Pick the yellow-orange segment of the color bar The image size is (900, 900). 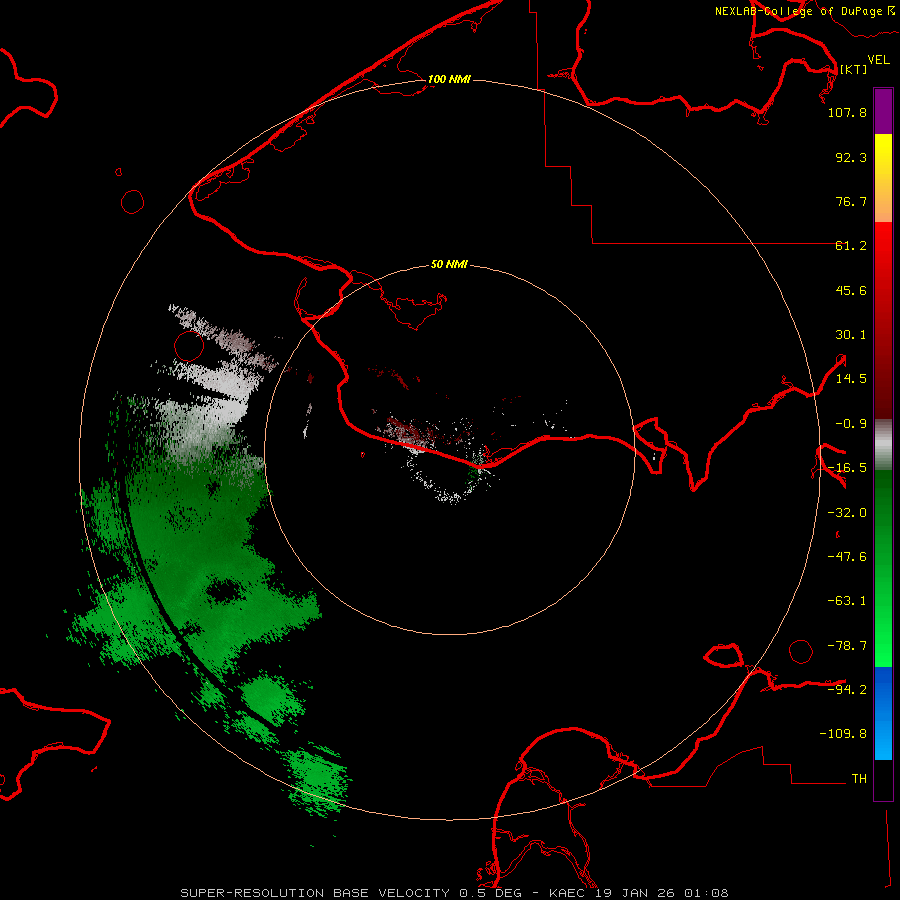pos(883,178)
